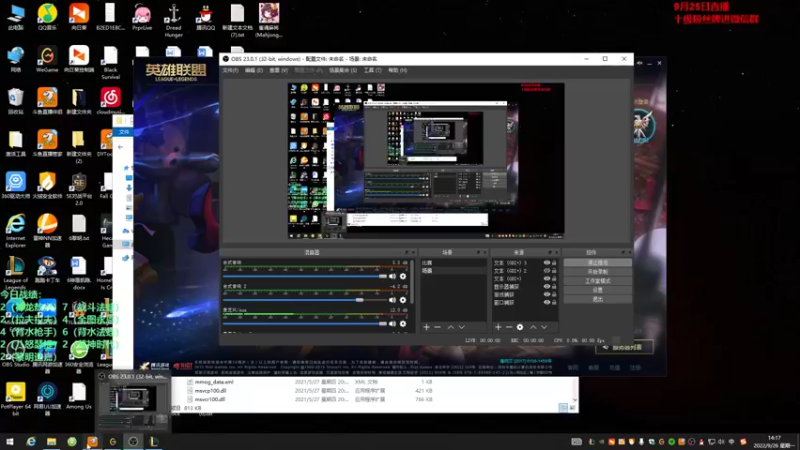Add a new source with plus button
Viewport: 800px width, 450px height.
click(x=498, y=327)
